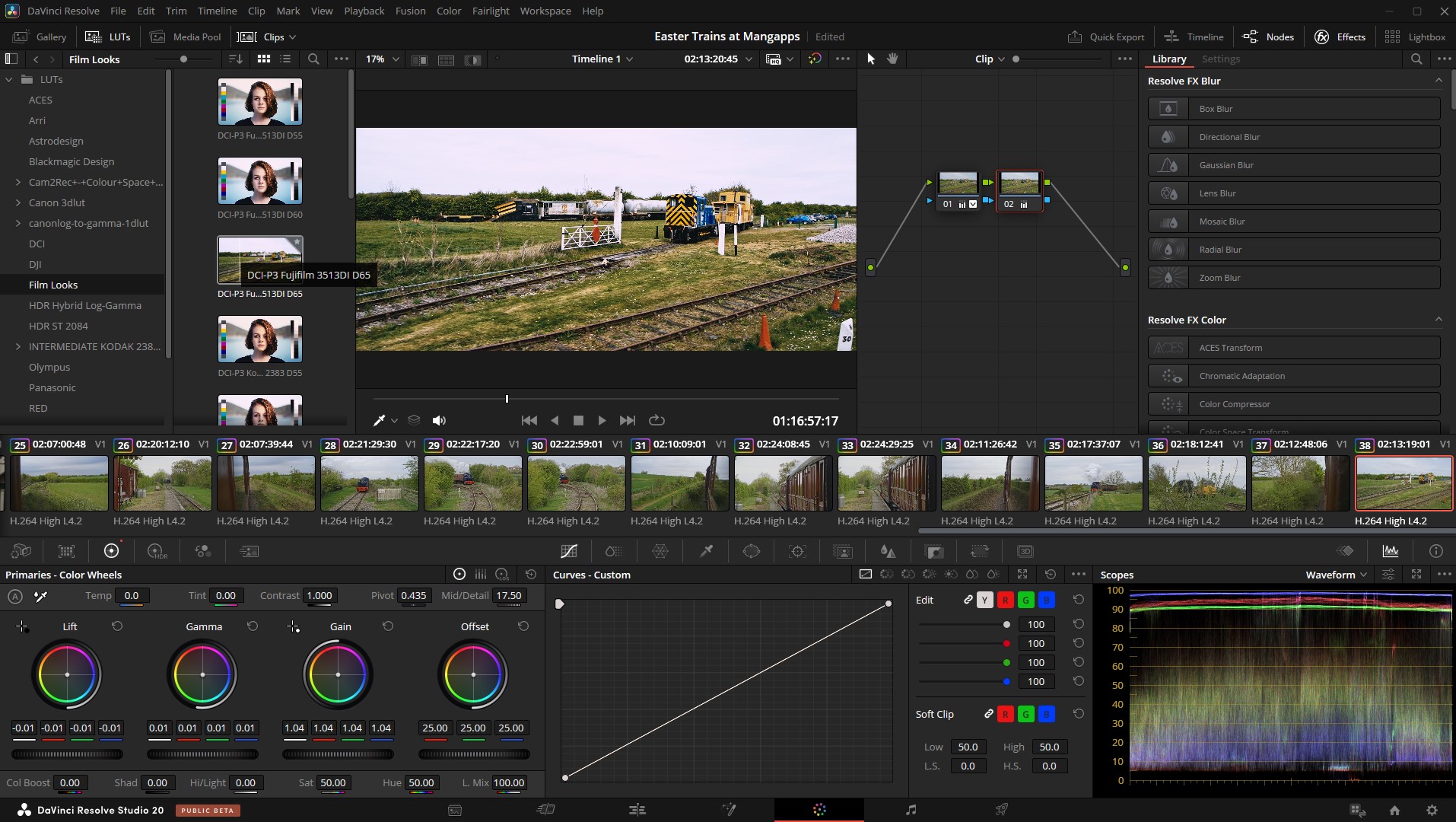Switch to the Fusion page

[729, 810]
